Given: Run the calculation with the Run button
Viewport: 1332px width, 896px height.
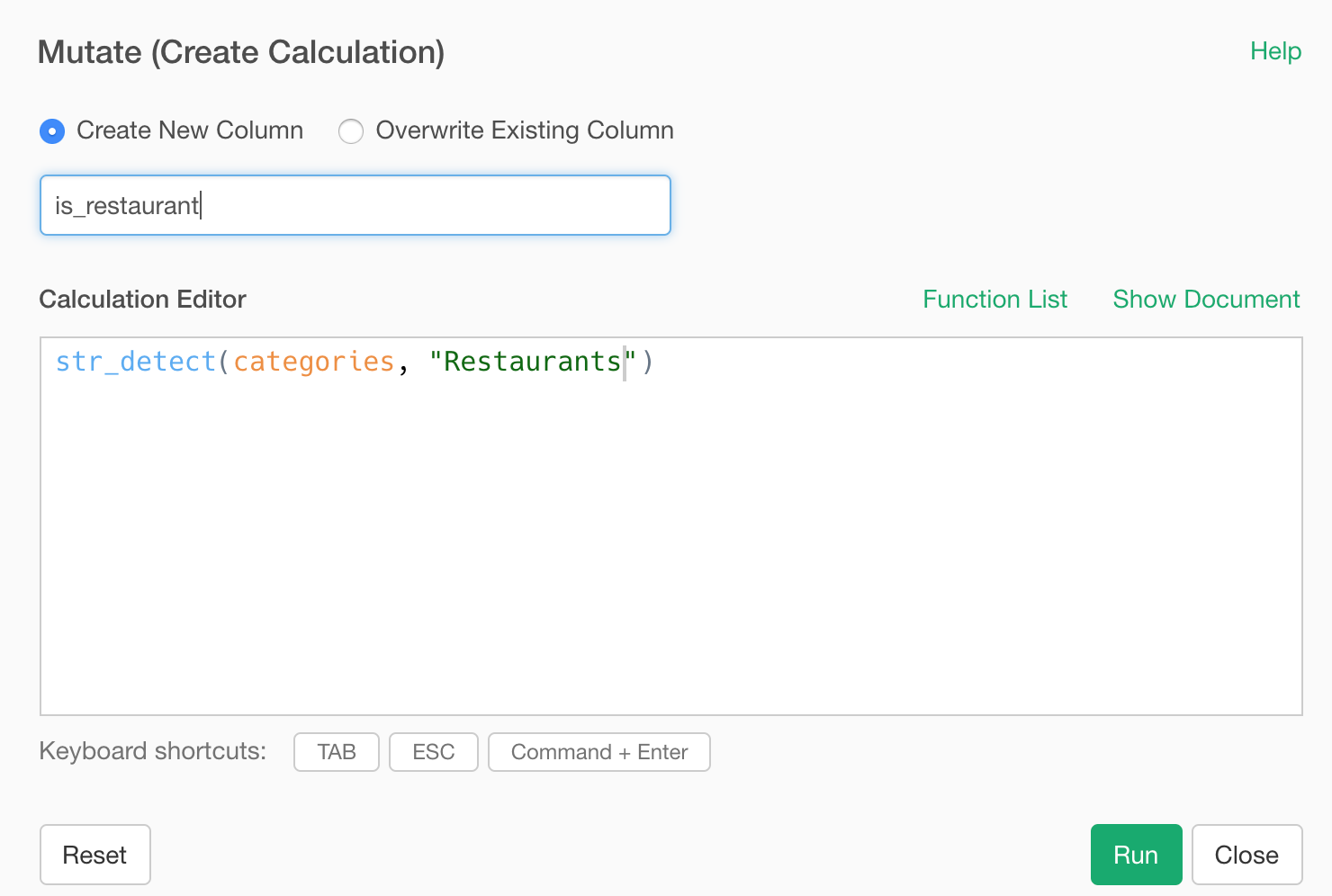Looking at the screenshot, I should [1136, 855].
